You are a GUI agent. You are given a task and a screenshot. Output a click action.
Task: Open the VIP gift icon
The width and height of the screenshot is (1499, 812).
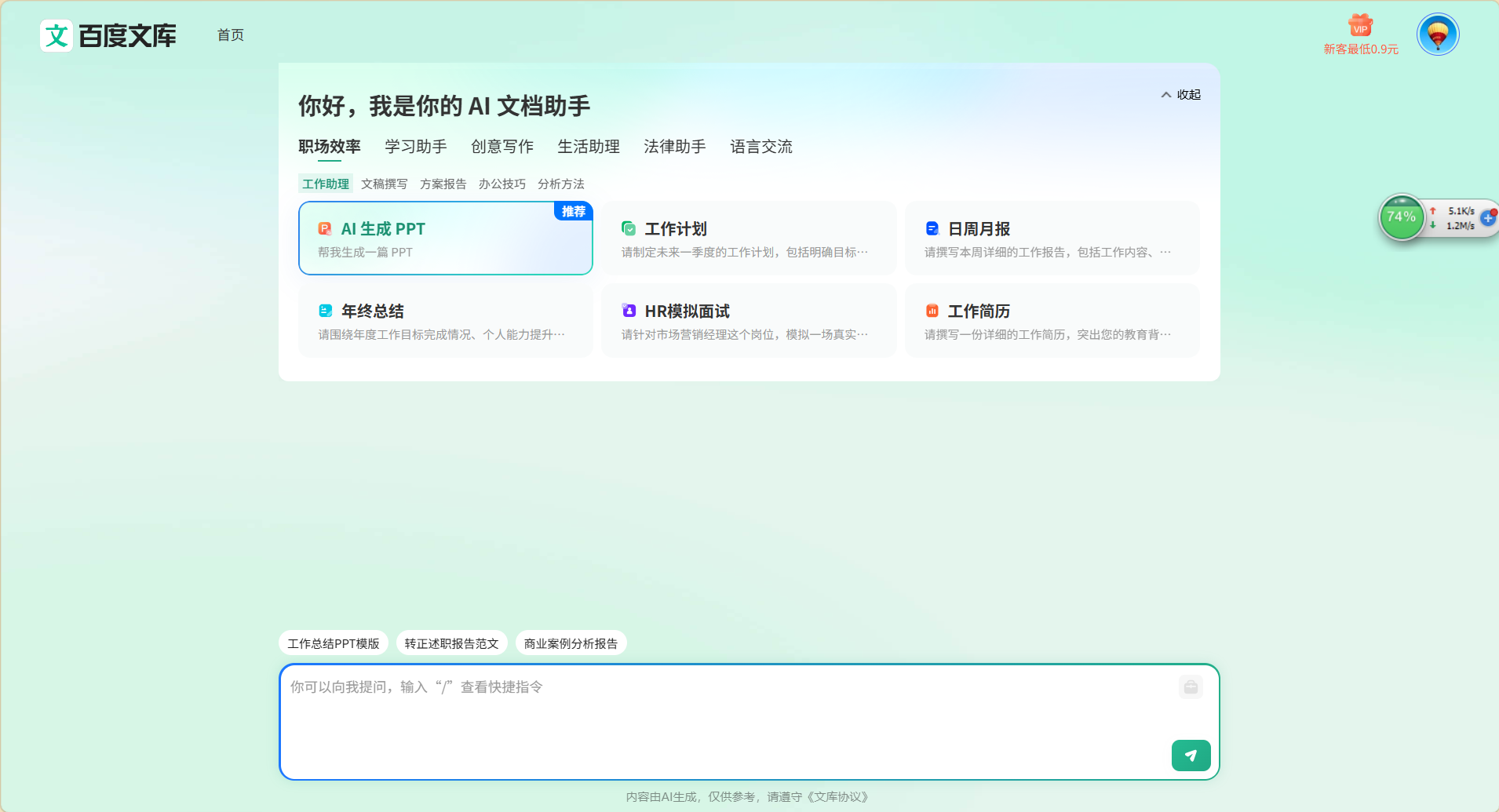click(x=1360, y=26)
